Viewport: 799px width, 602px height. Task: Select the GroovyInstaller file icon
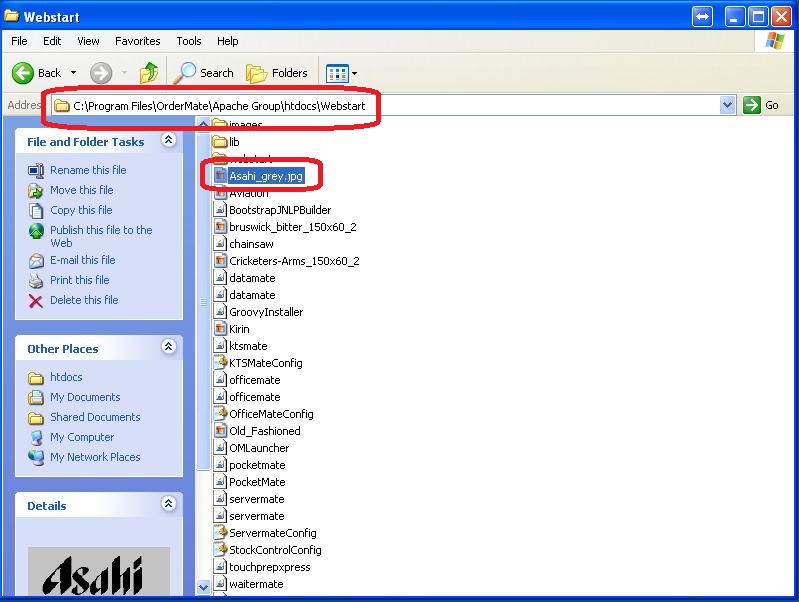(x=220, y=311)
